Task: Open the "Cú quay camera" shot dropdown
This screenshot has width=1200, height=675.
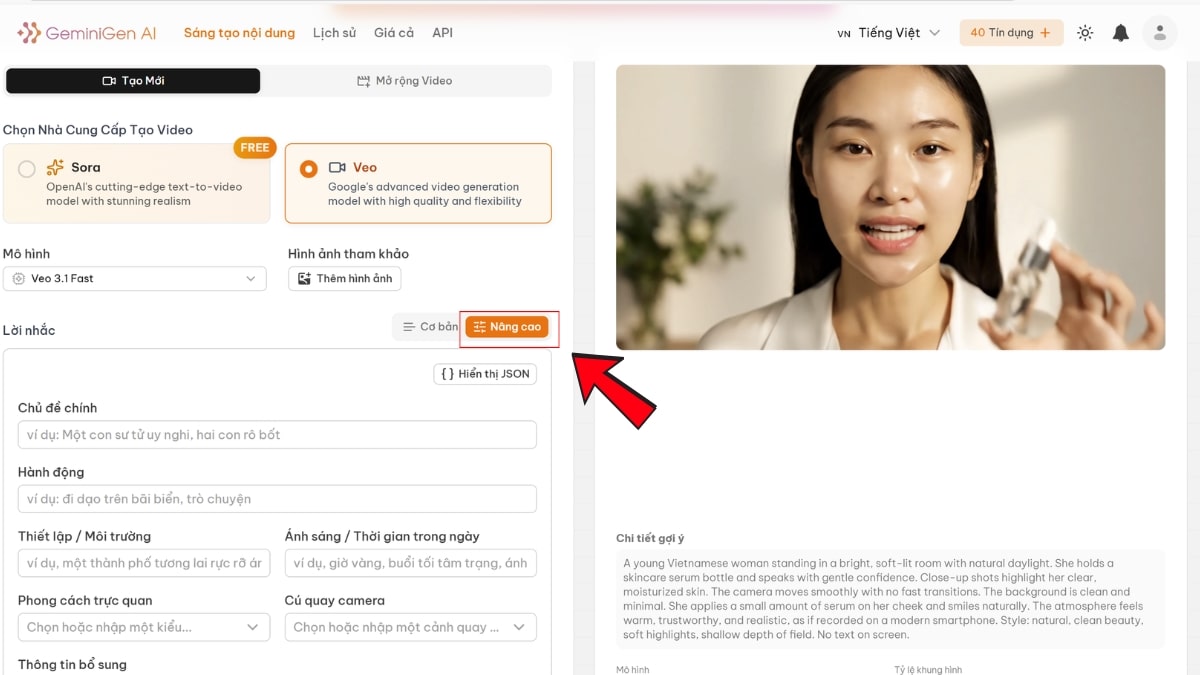Action: (410, 627)
